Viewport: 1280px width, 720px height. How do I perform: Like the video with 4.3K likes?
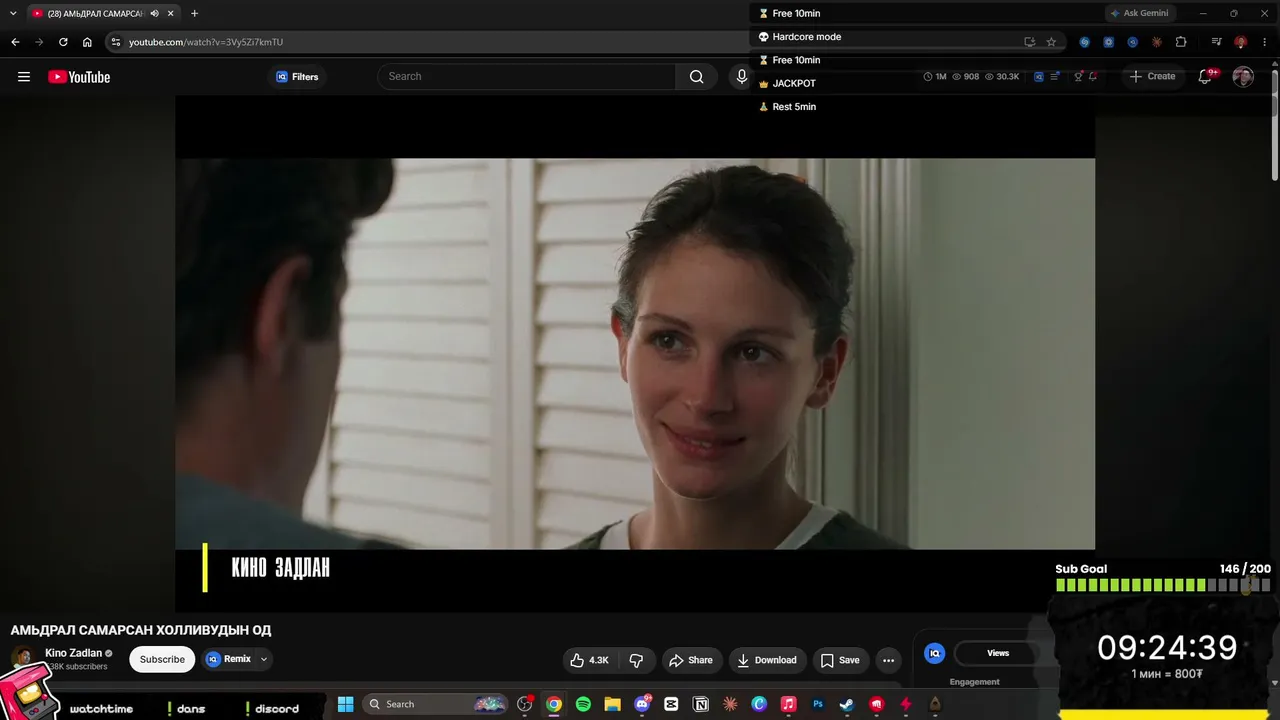click(589, 660)
